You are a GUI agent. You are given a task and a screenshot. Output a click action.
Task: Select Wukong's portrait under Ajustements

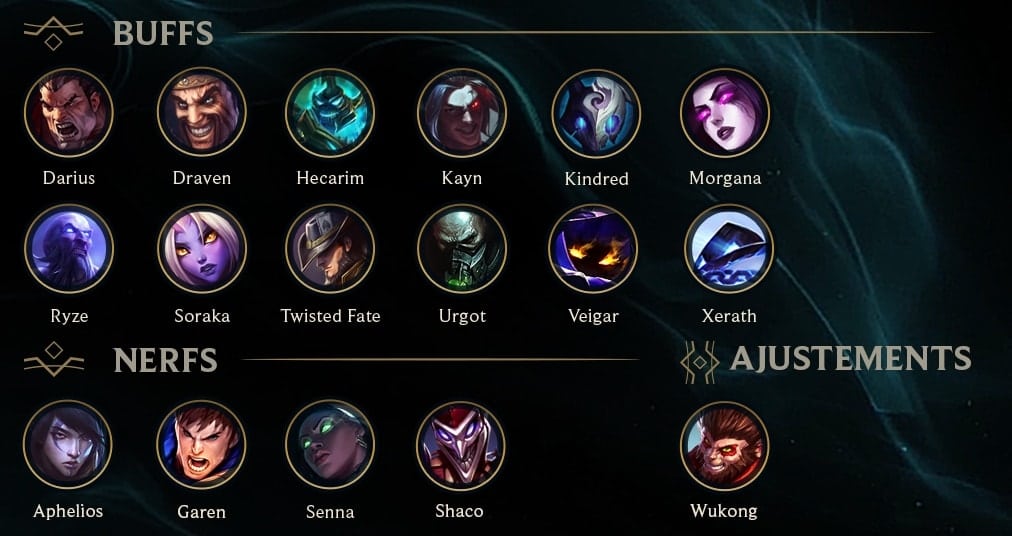click(724, 445)
